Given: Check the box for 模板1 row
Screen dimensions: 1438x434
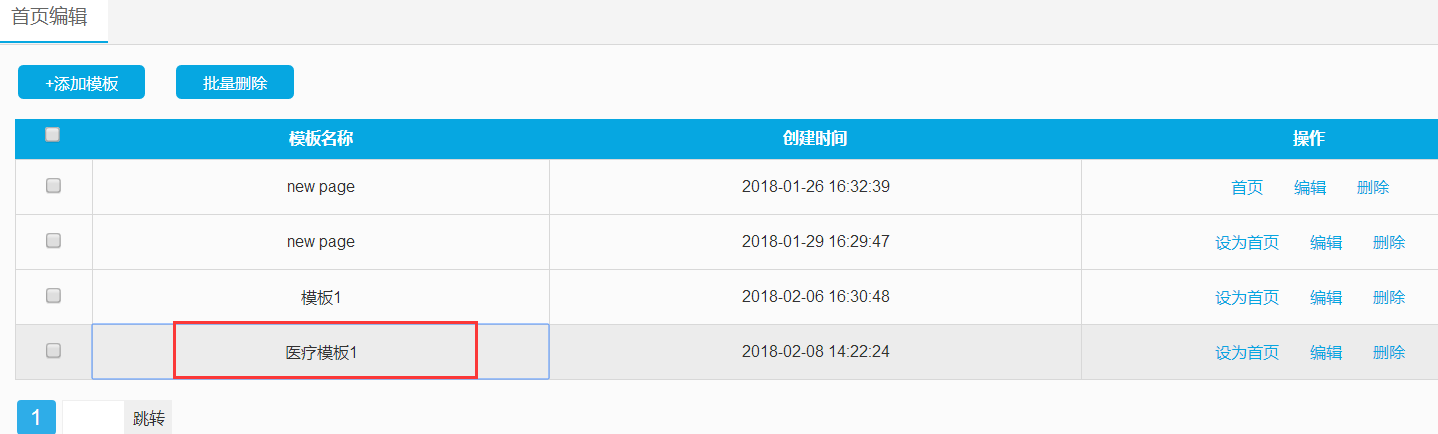Looking at the screenshot, I should coord(54,295).
